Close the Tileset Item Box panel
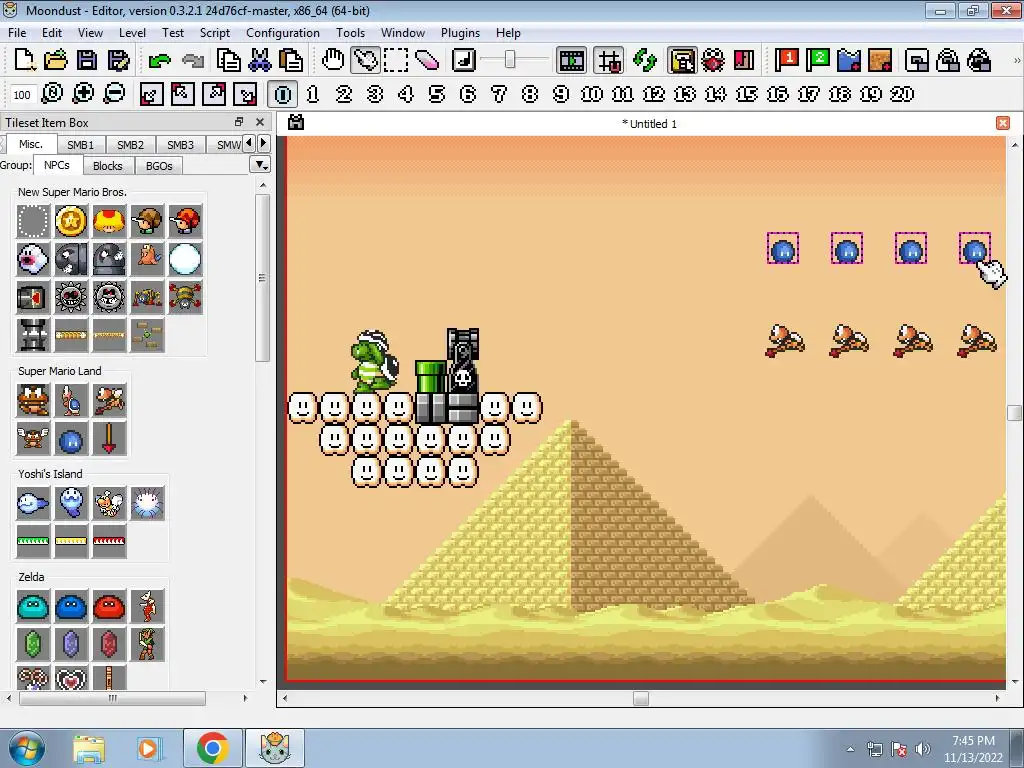1024x768 pixels. (260, 122)
